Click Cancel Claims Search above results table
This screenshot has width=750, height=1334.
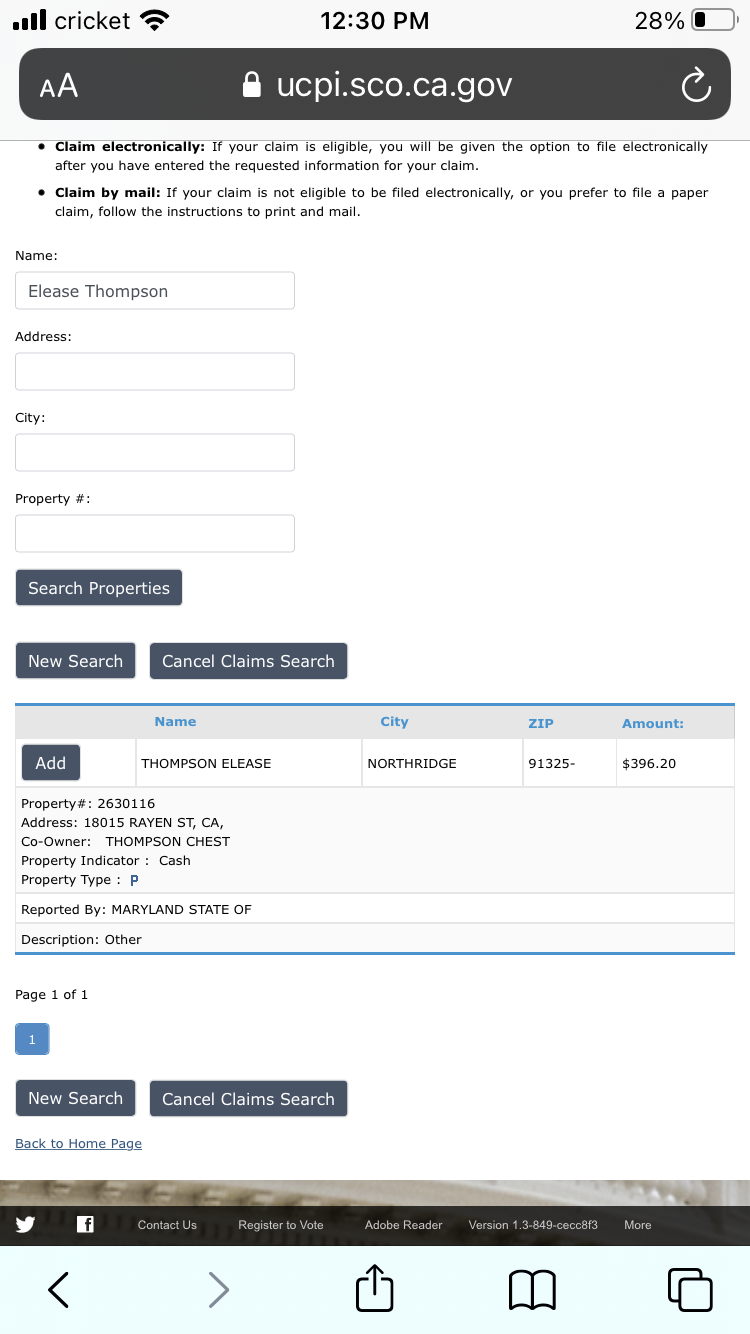click(248, 661)
